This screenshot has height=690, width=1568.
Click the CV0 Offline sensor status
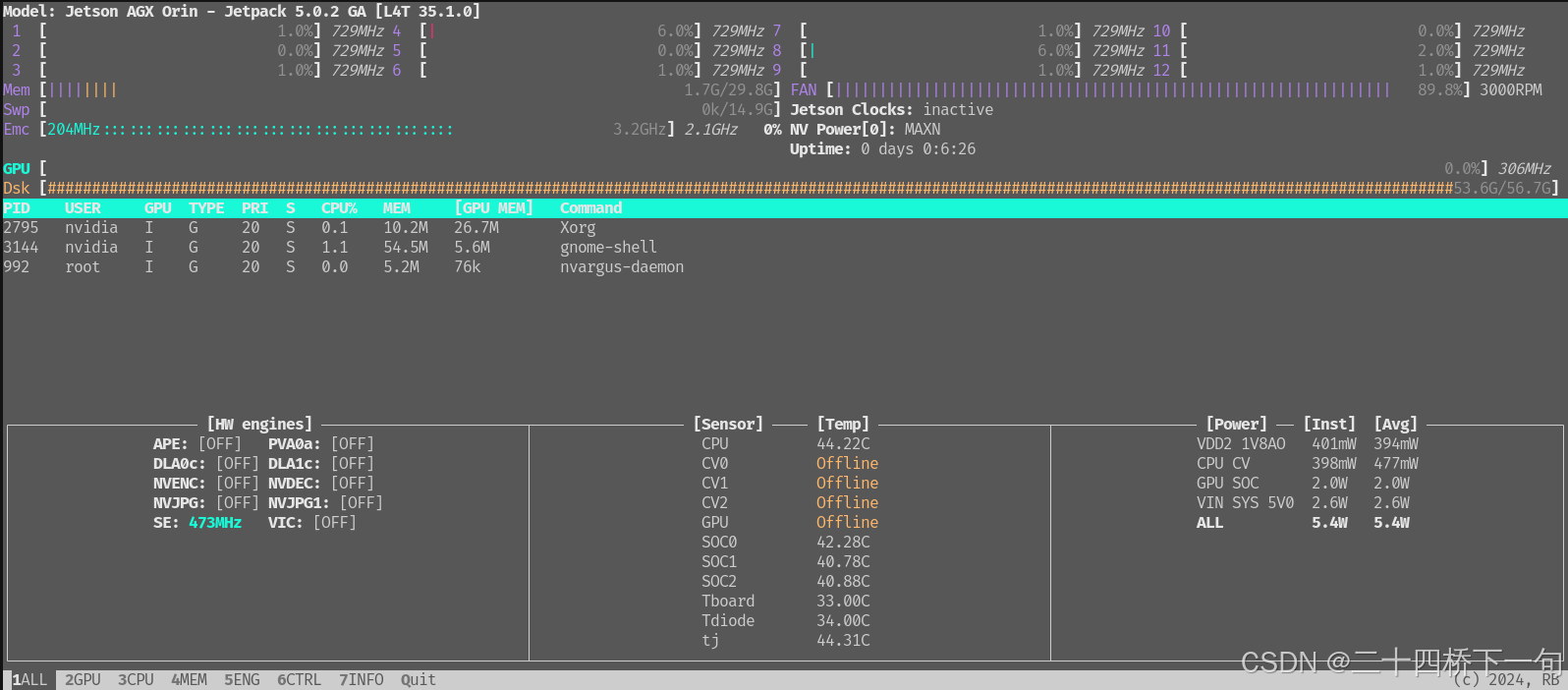click(x=847, y=464)
